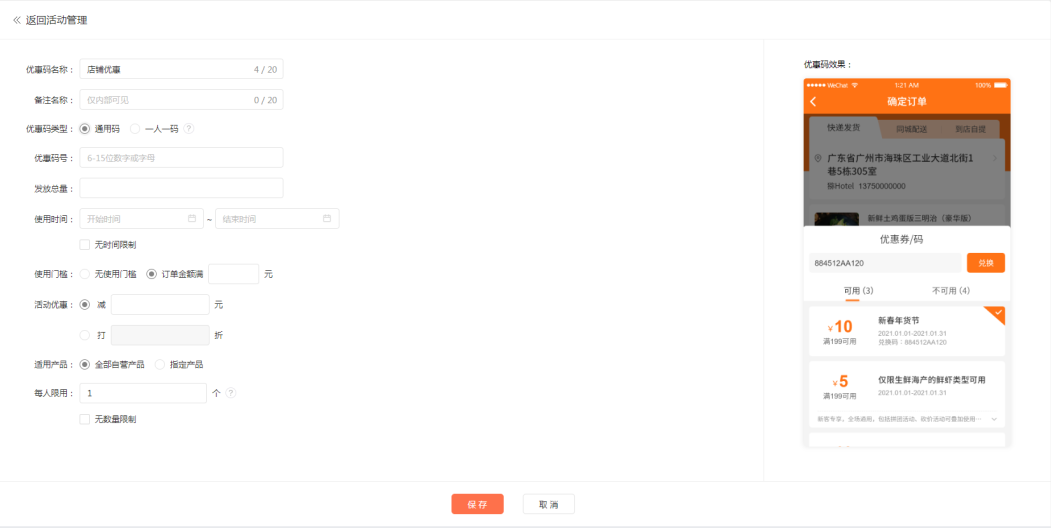Open the start time calendar icon

pos(192,218)
